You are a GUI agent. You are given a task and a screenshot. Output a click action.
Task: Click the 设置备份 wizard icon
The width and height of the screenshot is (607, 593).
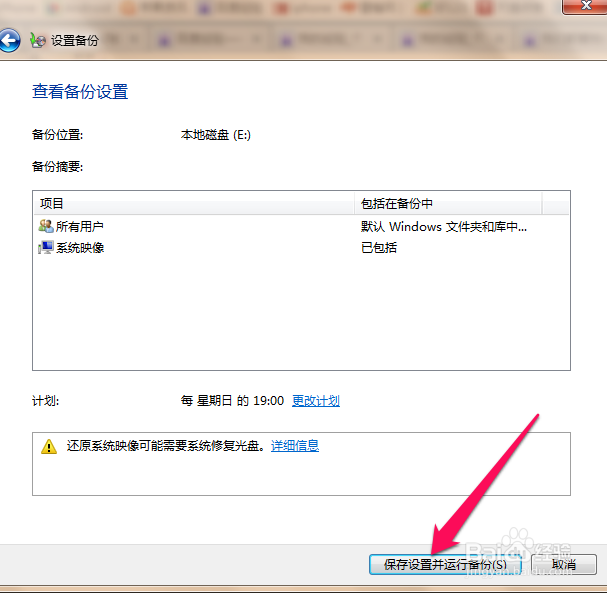[x=38, y=40]
